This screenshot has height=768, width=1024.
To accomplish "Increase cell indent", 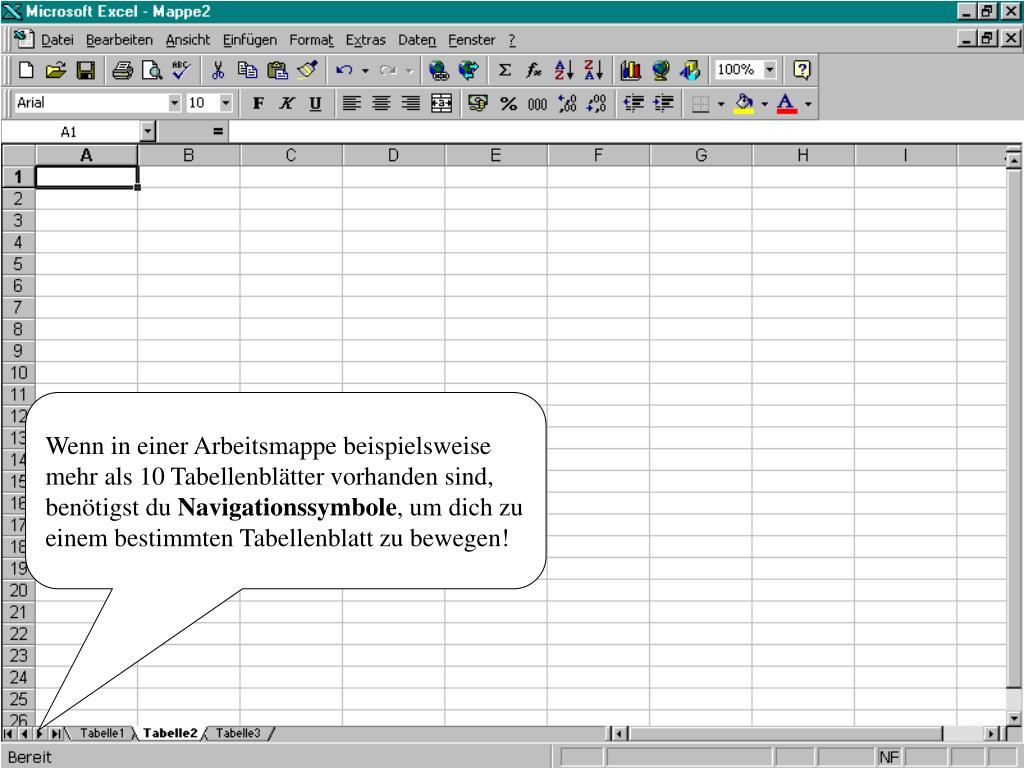I will pyautogui.click(x=664, y=103).
